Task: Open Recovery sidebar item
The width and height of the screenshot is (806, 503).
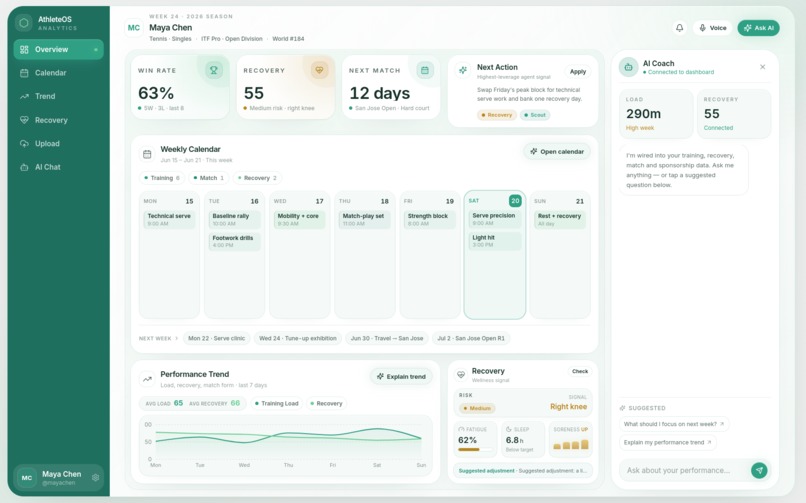Action: click(59, 120)
